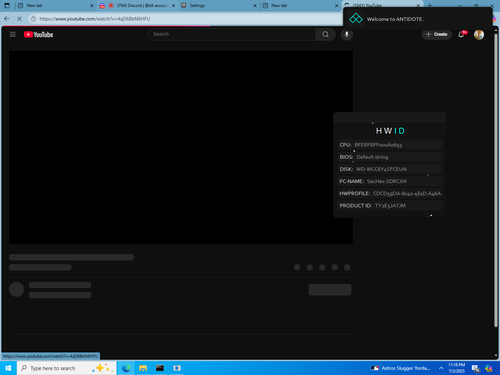Open the Windows Start menu
The width and height of the screenshot is (500, 375).
coord(8,368)
